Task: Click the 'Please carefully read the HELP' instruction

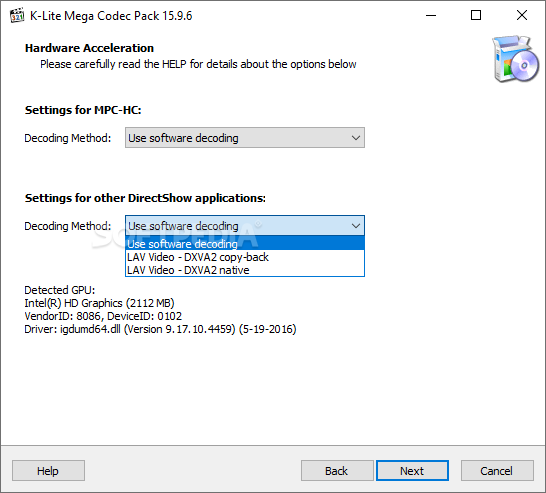Action: pyautogui.click(x=198, y=64)
